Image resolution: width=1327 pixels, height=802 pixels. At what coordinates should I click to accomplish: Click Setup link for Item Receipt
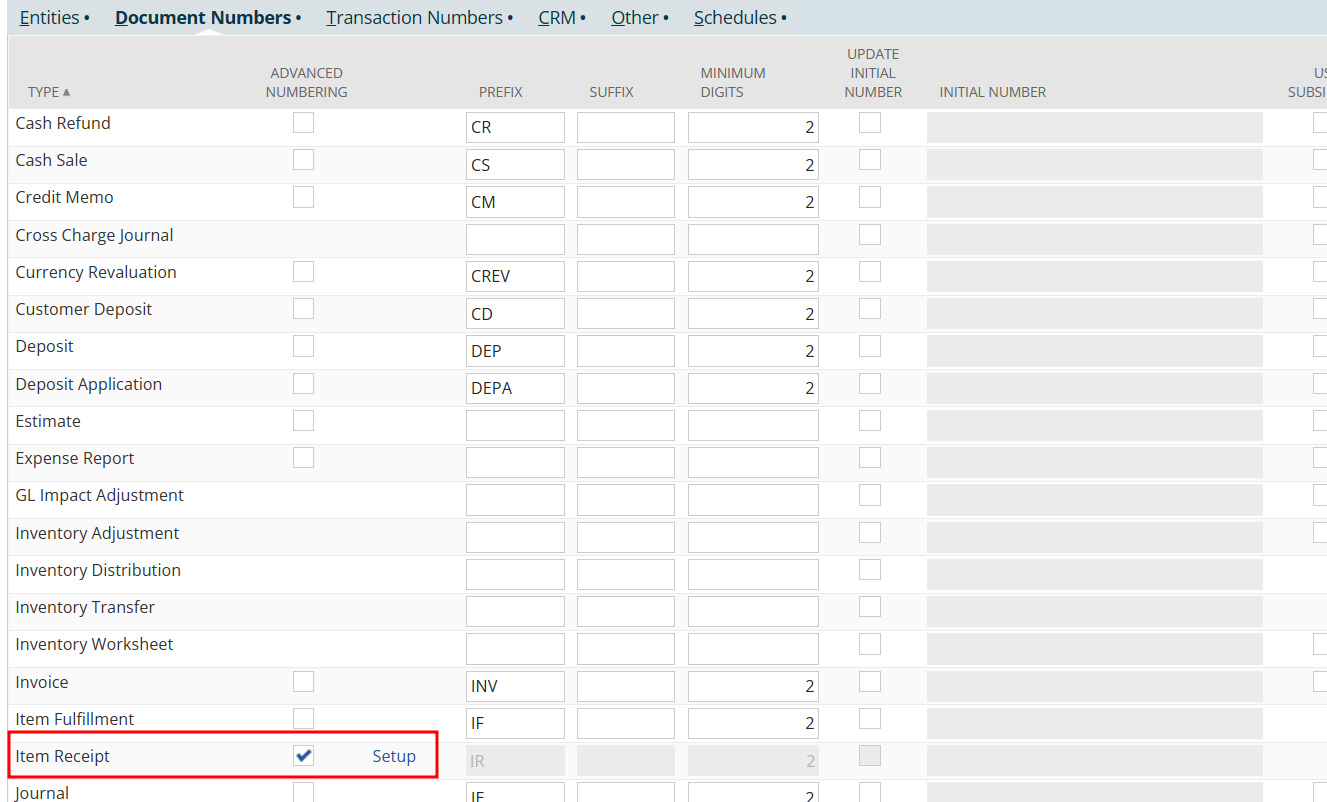click(394, 756)
